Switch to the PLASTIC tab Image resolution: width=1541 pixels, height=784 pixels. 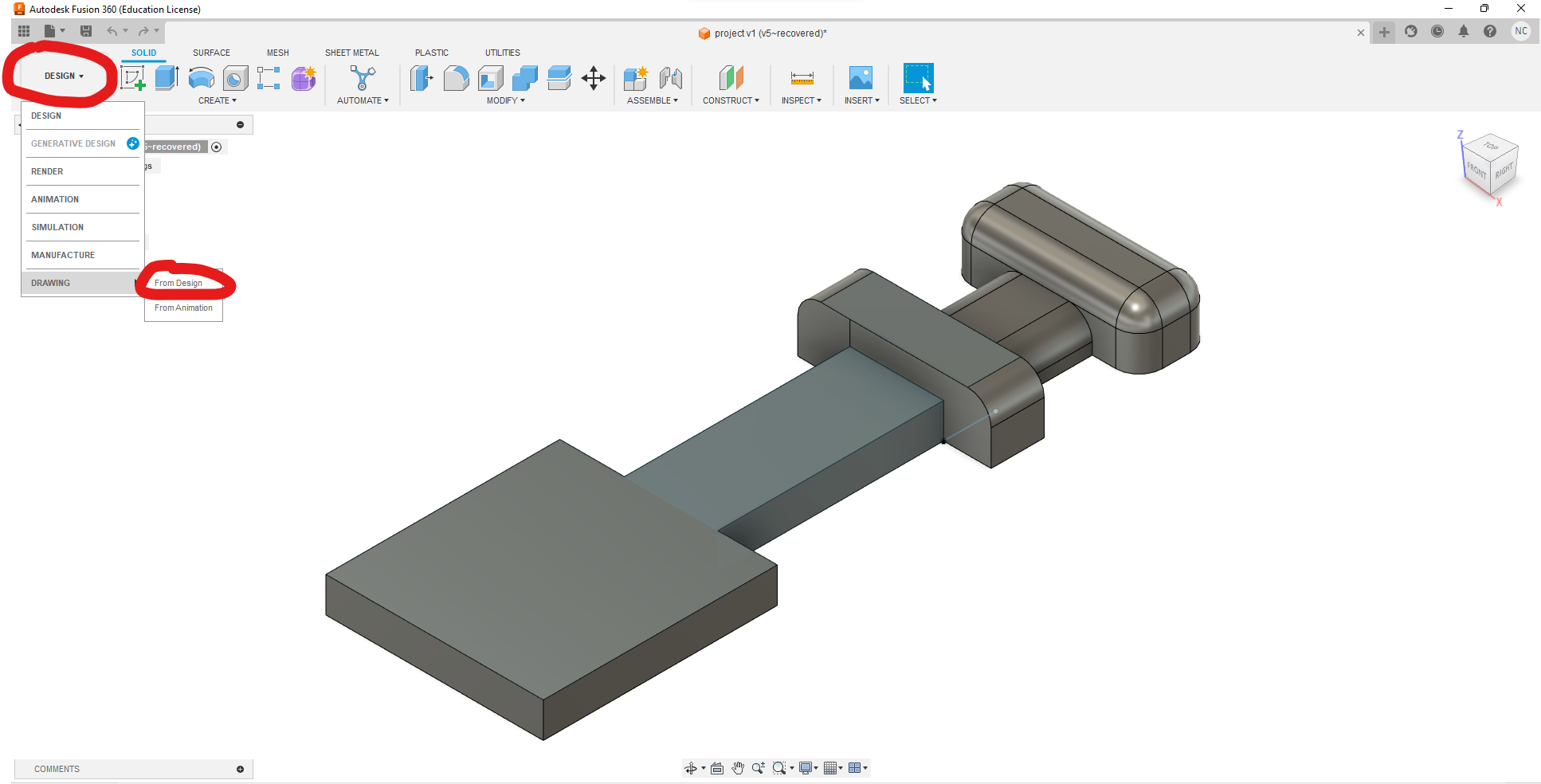(432, 53)
